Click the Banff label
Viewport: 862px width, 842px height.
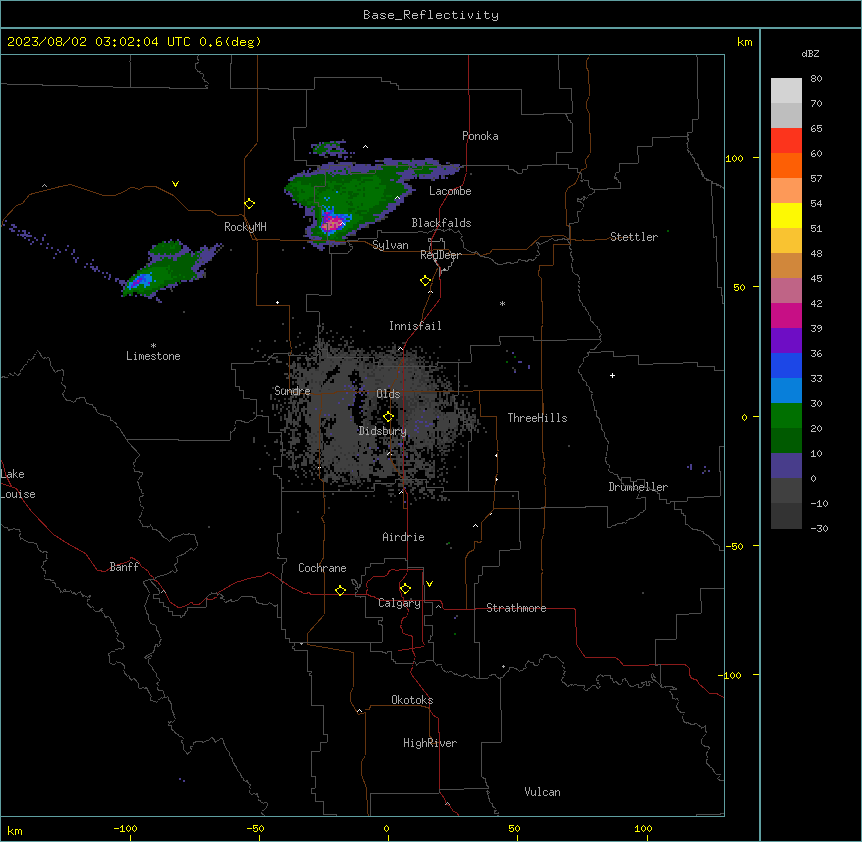click(124, 567)
